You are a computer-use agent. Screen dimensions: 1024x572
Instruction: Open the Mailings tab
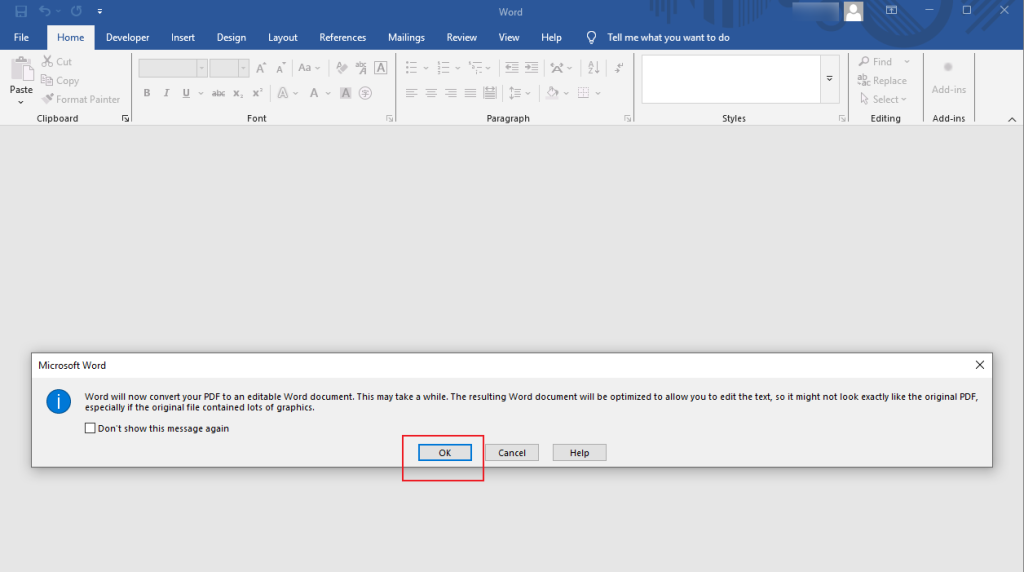tap(406, 37)
